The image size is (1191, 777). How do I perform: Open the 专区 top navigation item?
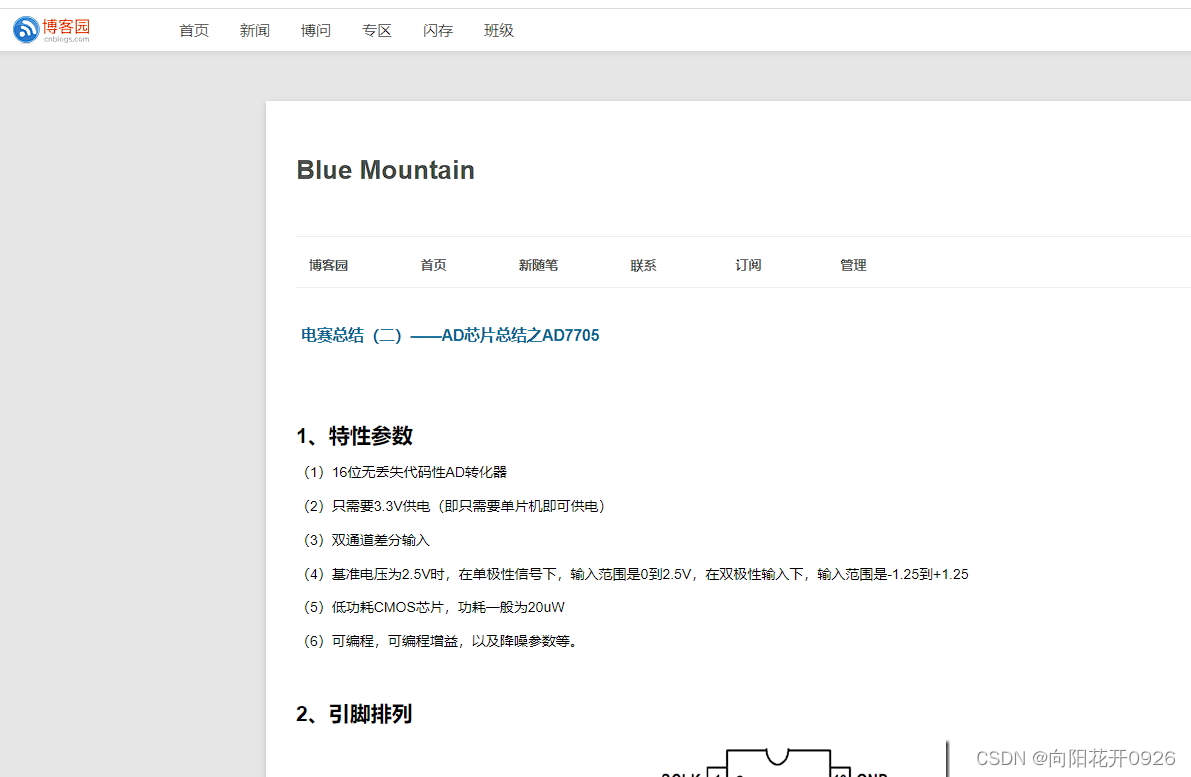[377, 30]
